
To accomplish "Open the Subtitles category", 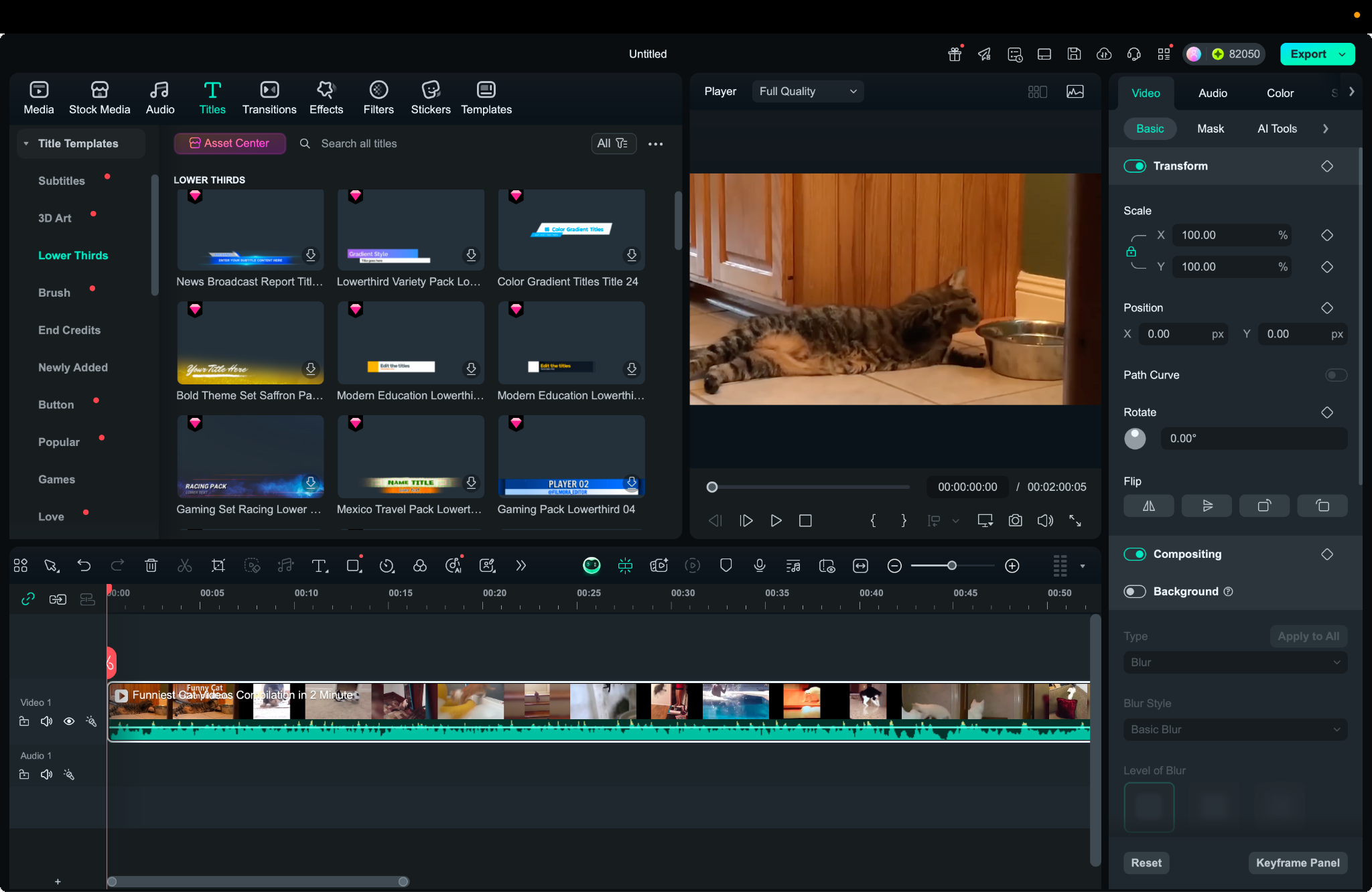I will click(62, 181).
